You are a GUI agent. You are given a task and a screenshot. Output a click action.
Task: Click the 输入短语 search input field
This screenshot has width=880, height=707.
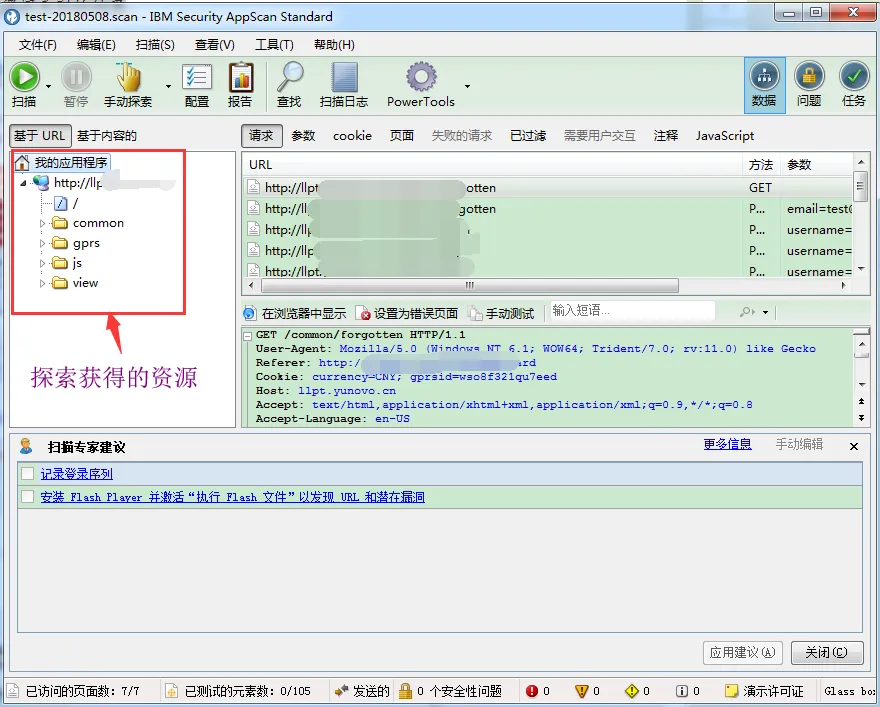(632, 311)
